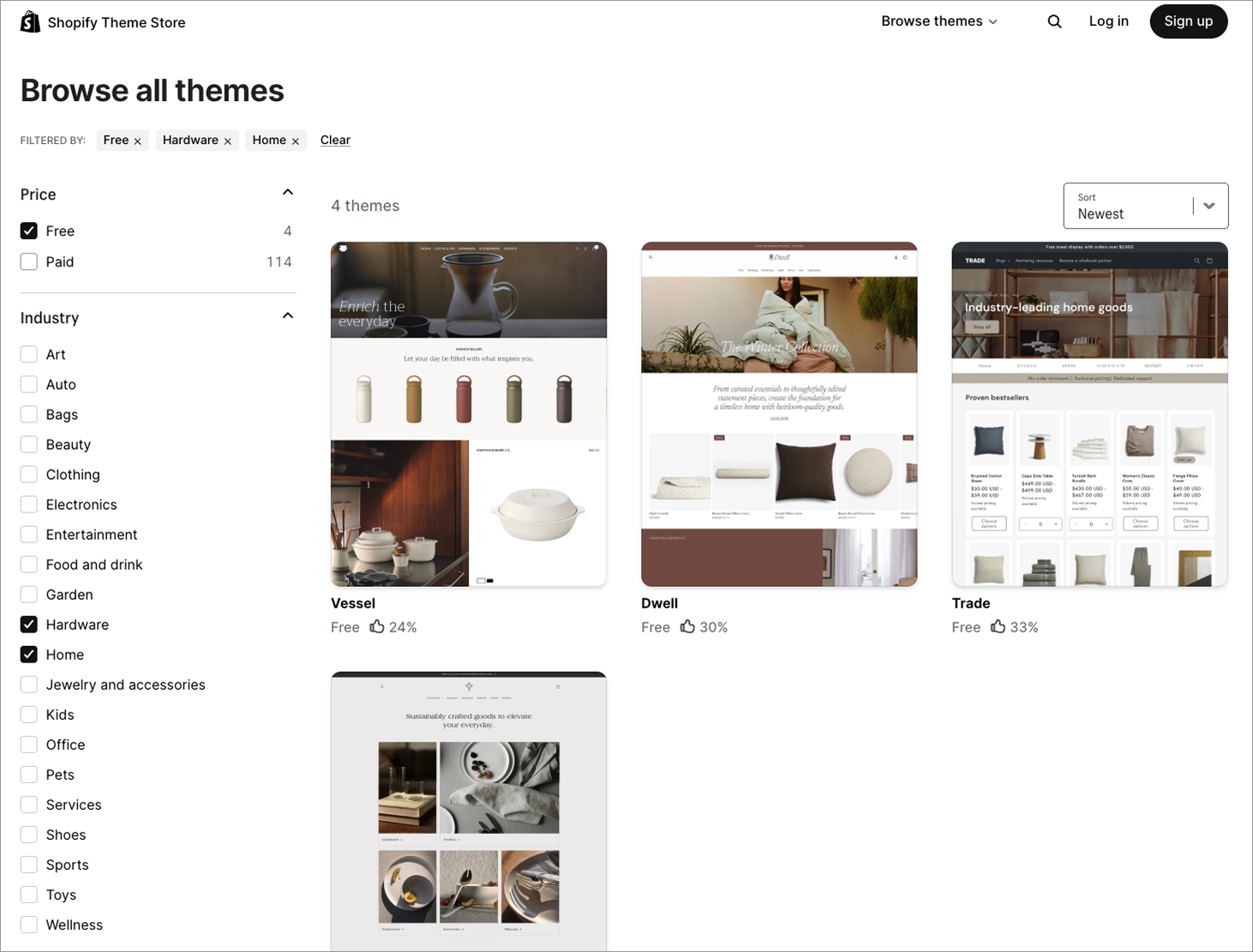
Task: Click the thumbs-up icon beside Dwell's 30%
Action: pyautogui.click(x=687, y=626)
